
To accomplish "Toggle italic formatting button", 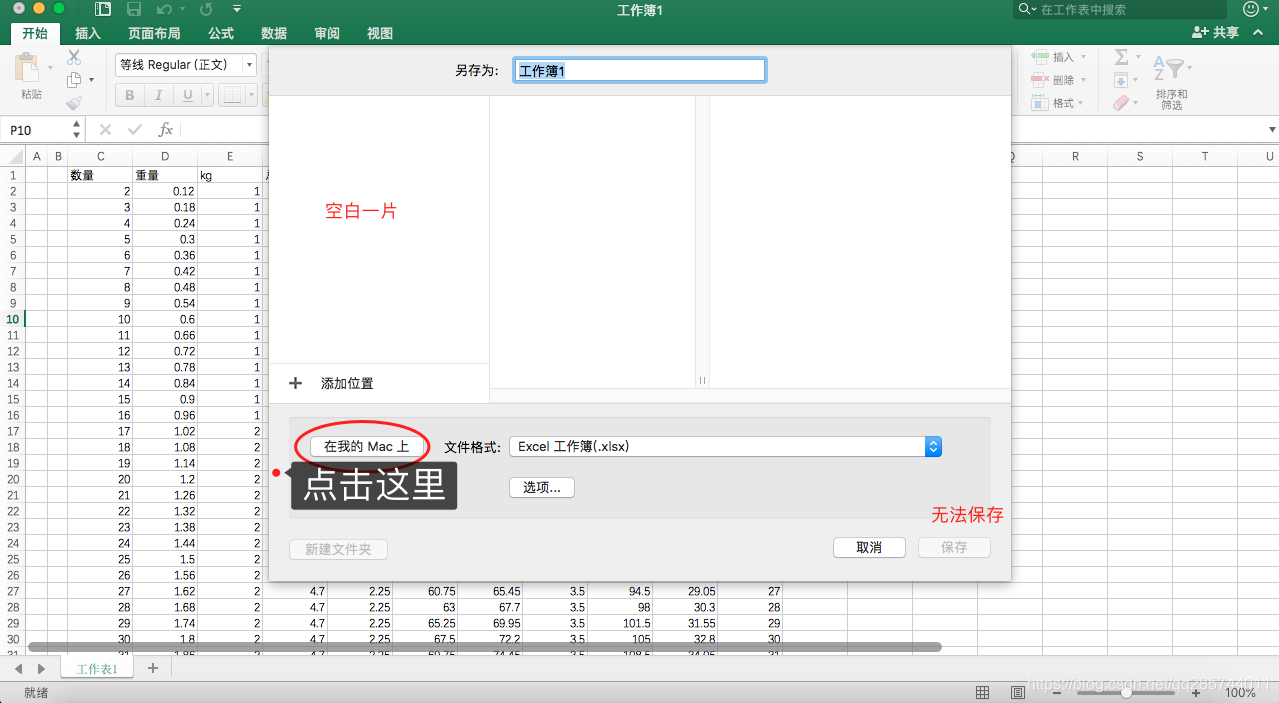I will (158, 96).
